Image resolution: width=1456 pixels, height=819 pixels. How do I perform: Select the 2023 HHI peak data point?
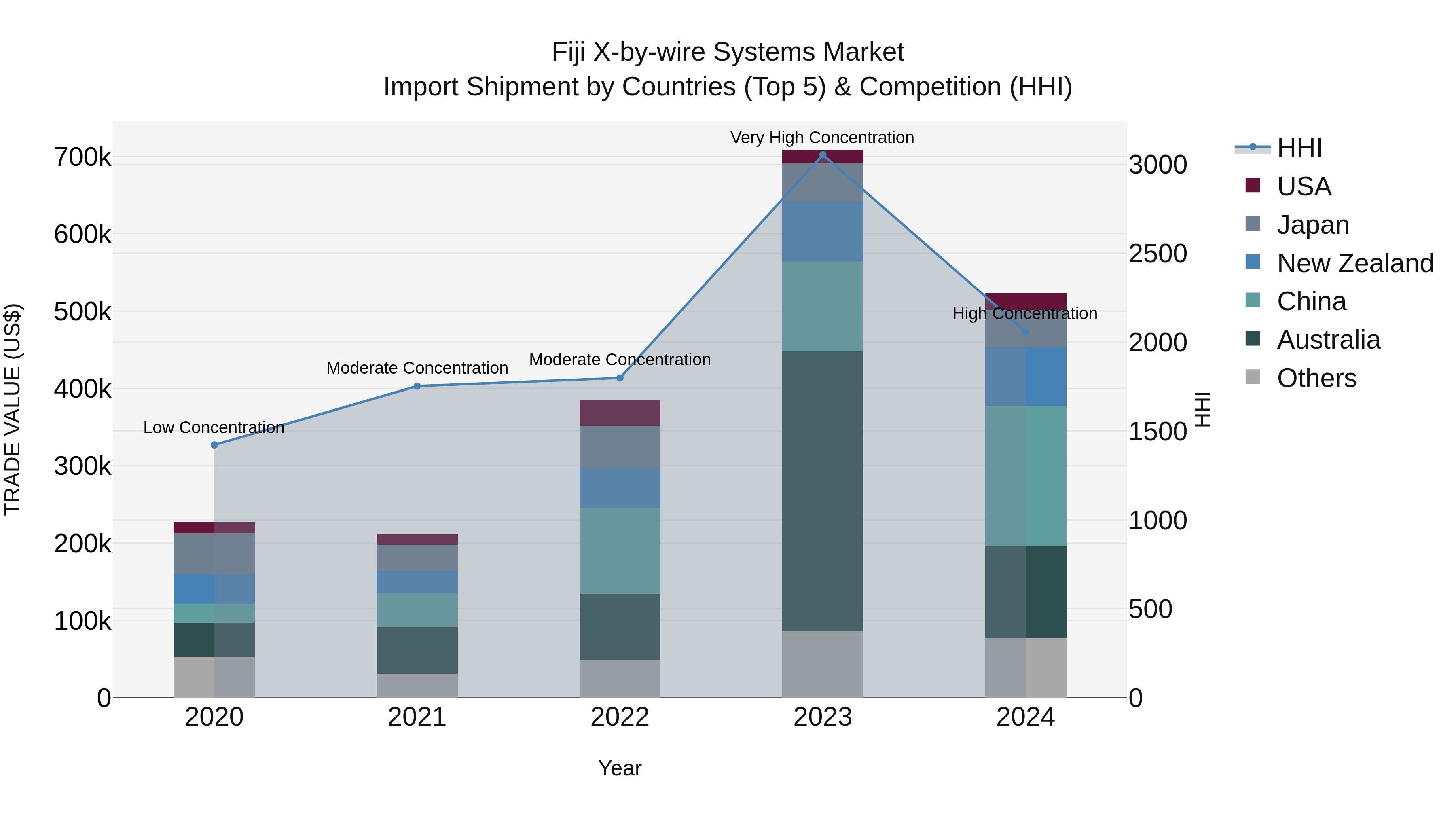823,155
